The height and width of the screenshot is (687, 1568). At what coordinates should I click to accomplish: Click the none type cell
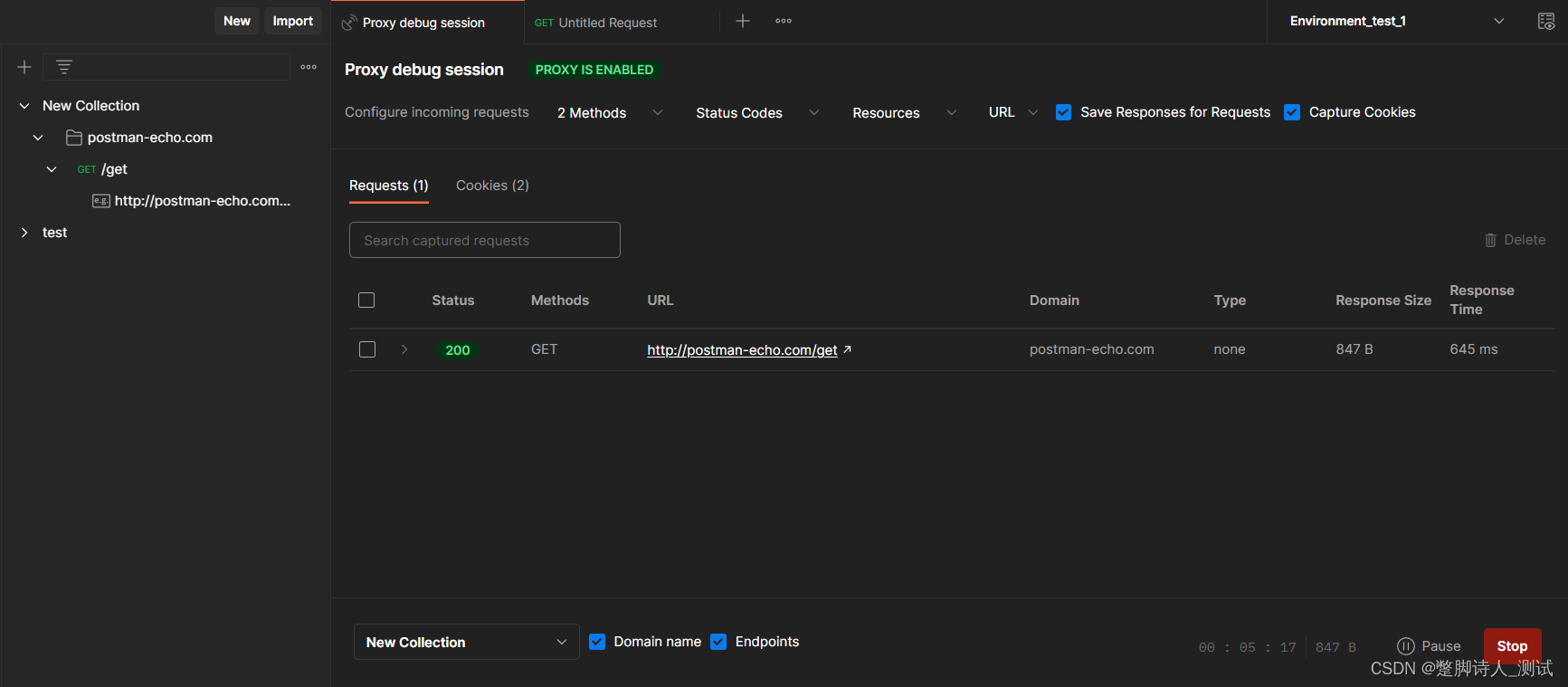point(1230,349)
